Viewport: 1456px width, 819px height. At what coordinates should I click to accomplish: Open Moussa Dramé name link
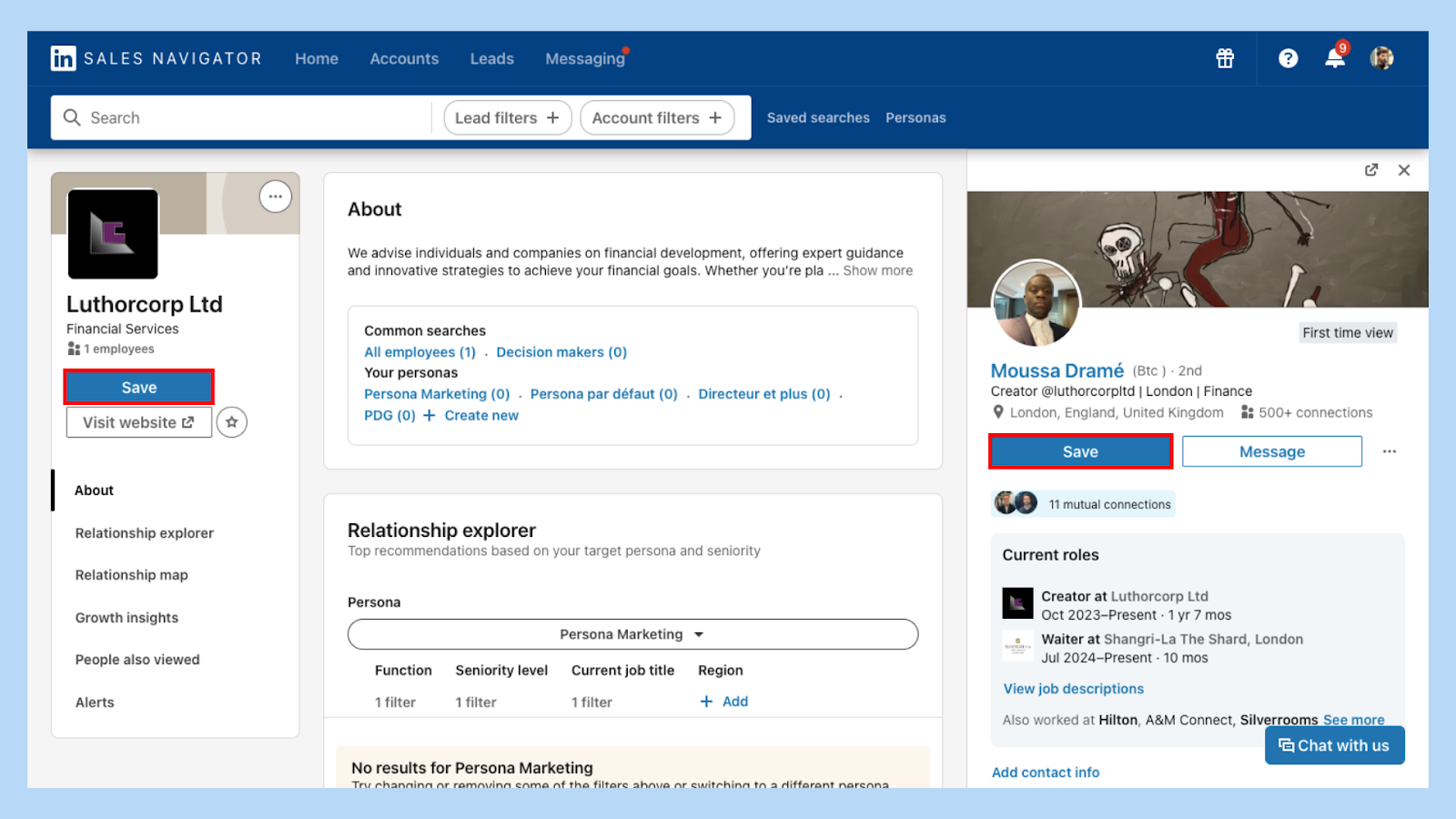point(1057,370)
